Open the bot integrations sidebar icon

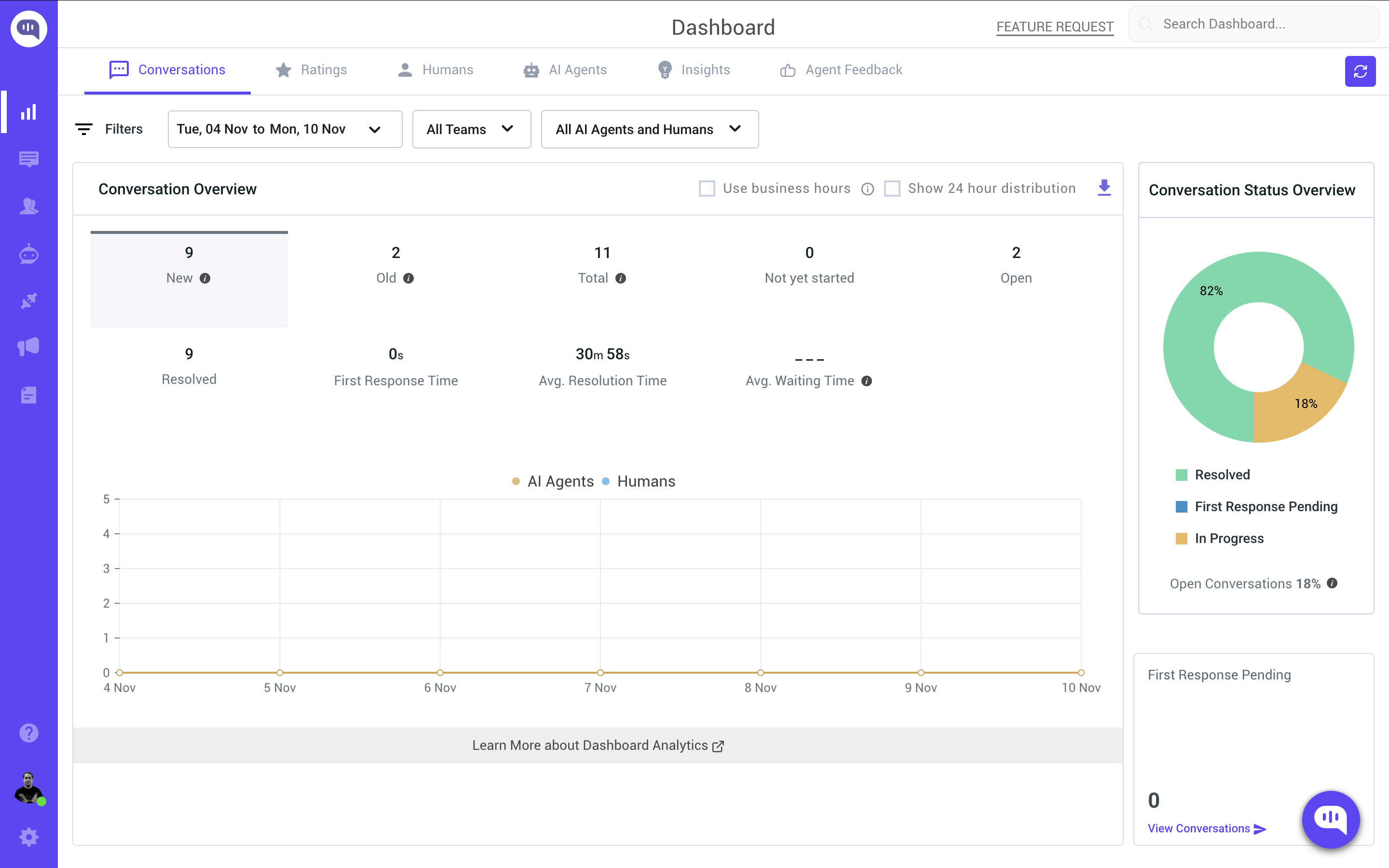[29, 254]
